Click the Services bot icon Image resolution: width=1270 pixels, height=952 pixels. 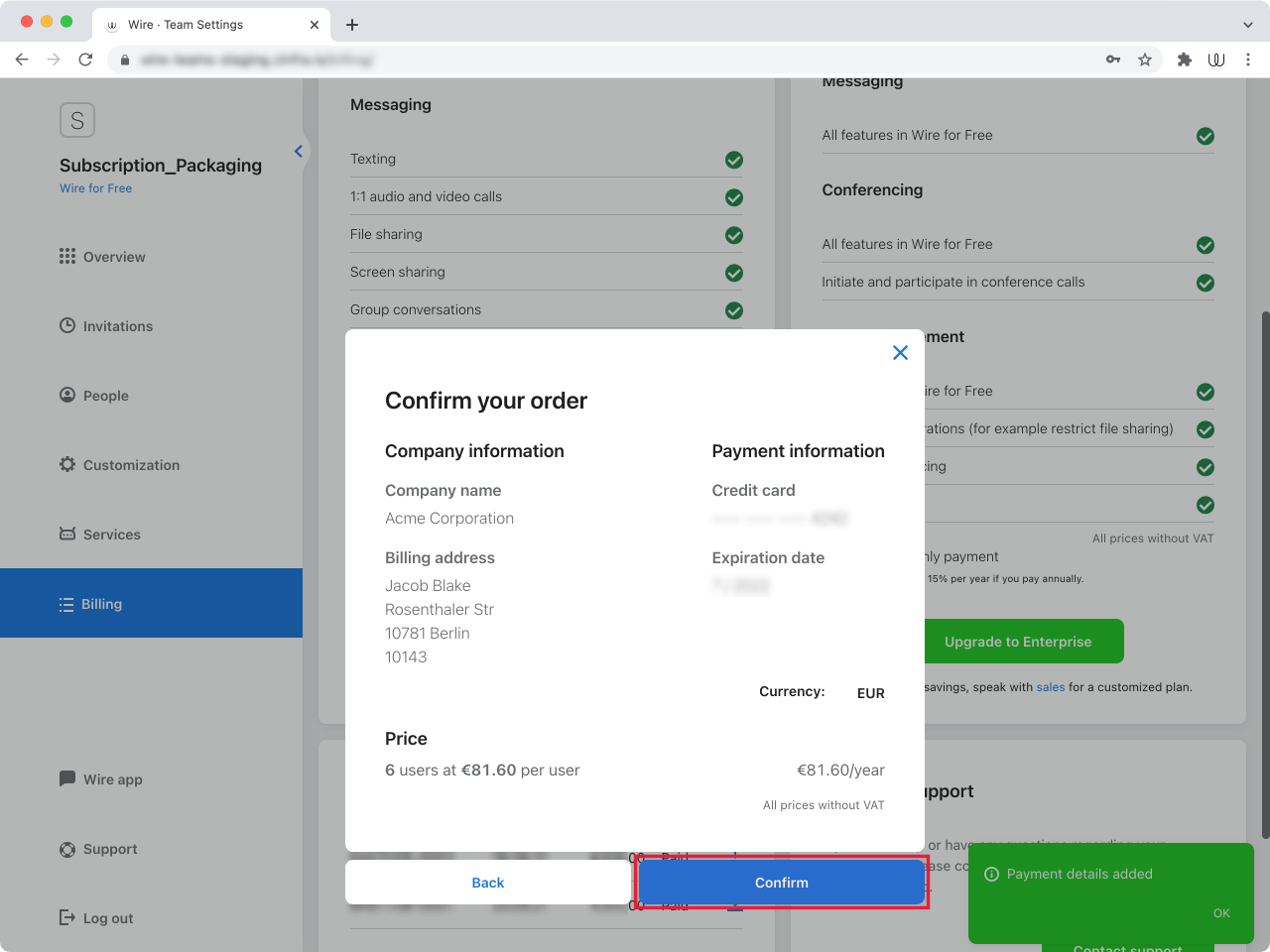(x=67, y=534)
